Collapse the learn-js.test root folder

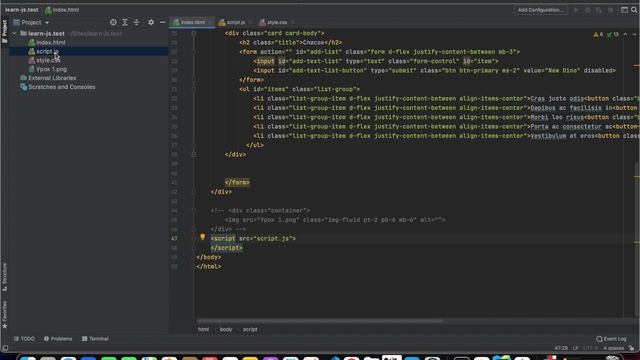click(15, 33)
